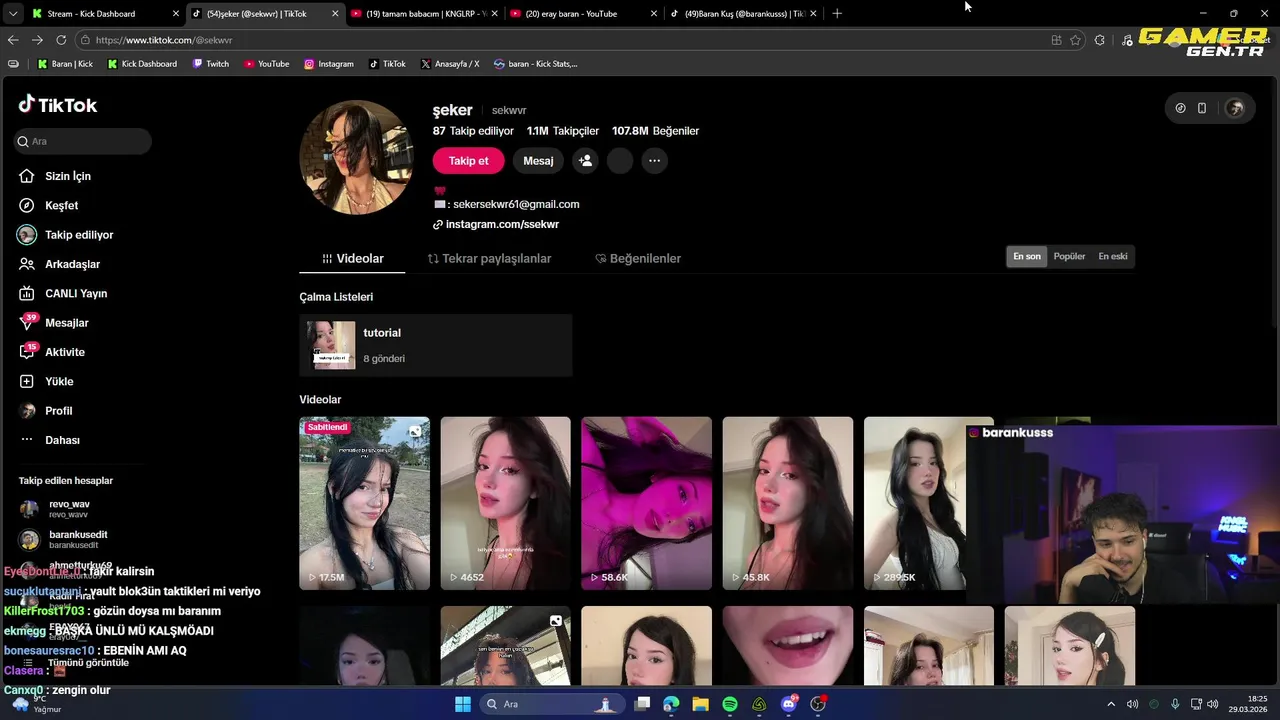Switch to the Videolar tab

[352, 258]
